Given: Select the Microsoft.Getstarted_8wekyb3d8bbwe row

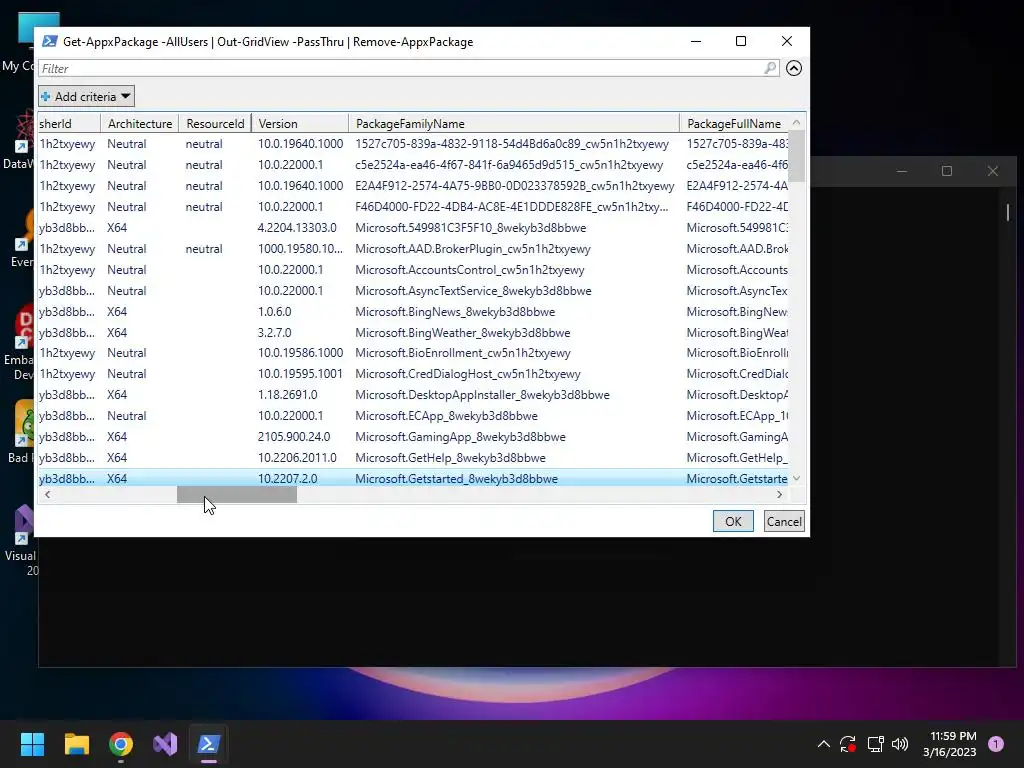Looking at the screenshot, I should 413,479.
